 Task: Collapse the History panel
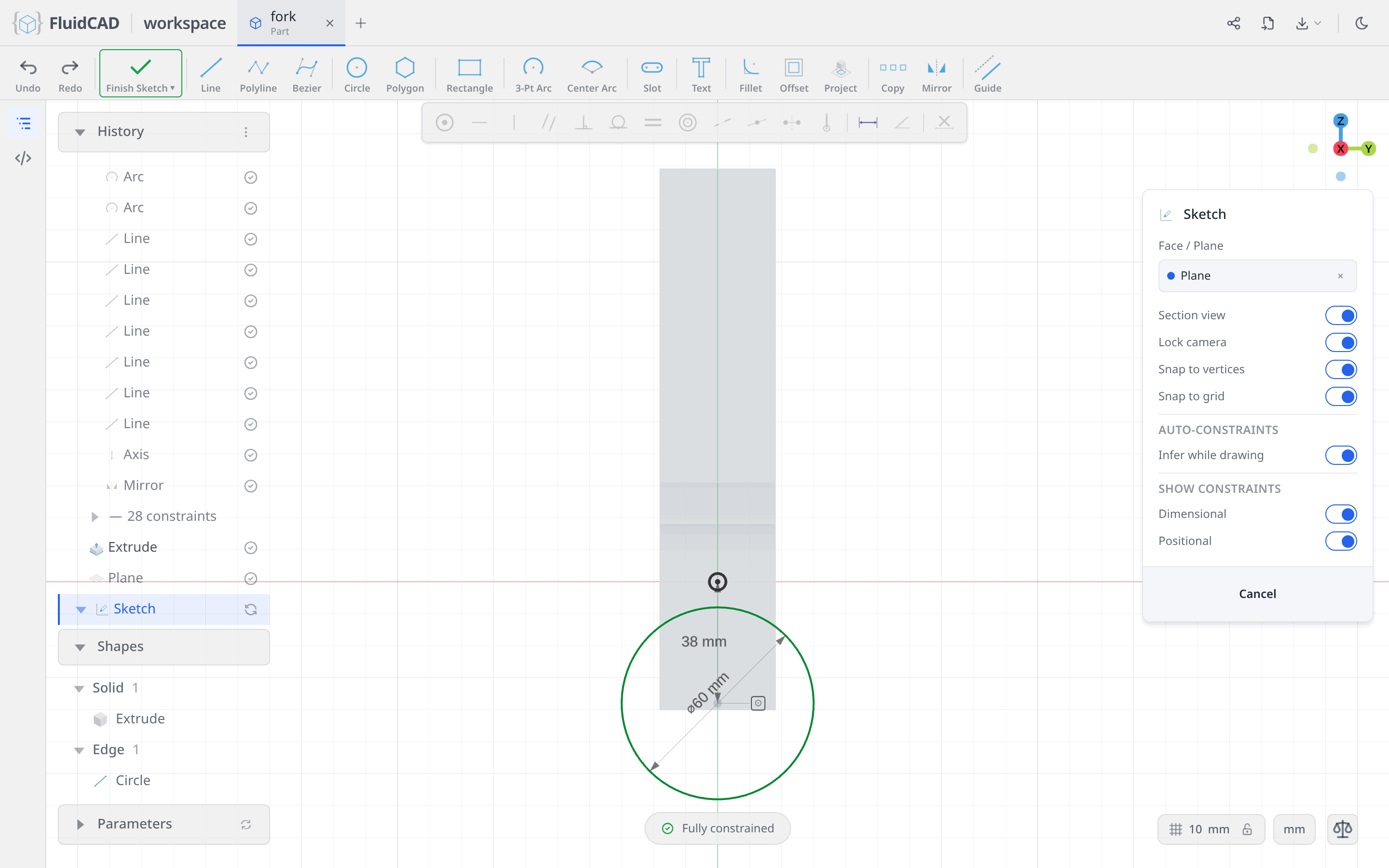(81, 132)
